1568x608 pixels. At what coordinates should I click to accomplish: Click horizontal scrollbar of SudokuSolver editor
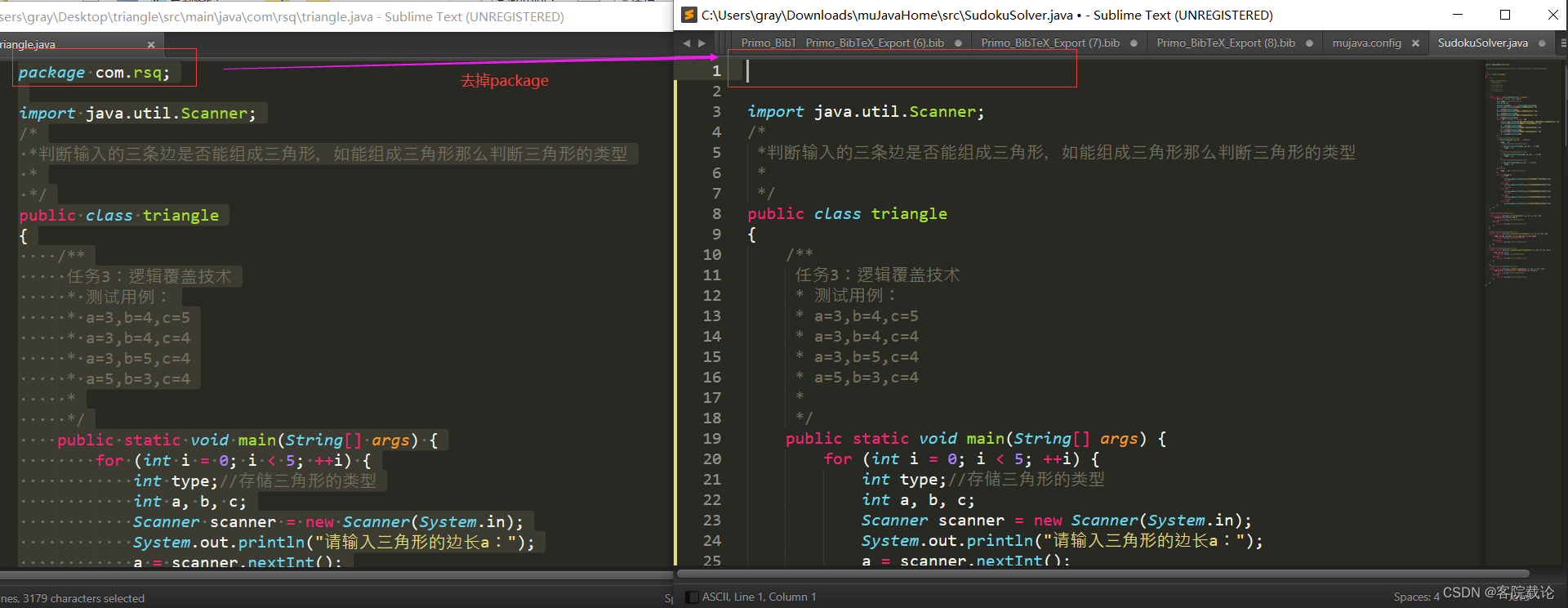[1105, 574]
